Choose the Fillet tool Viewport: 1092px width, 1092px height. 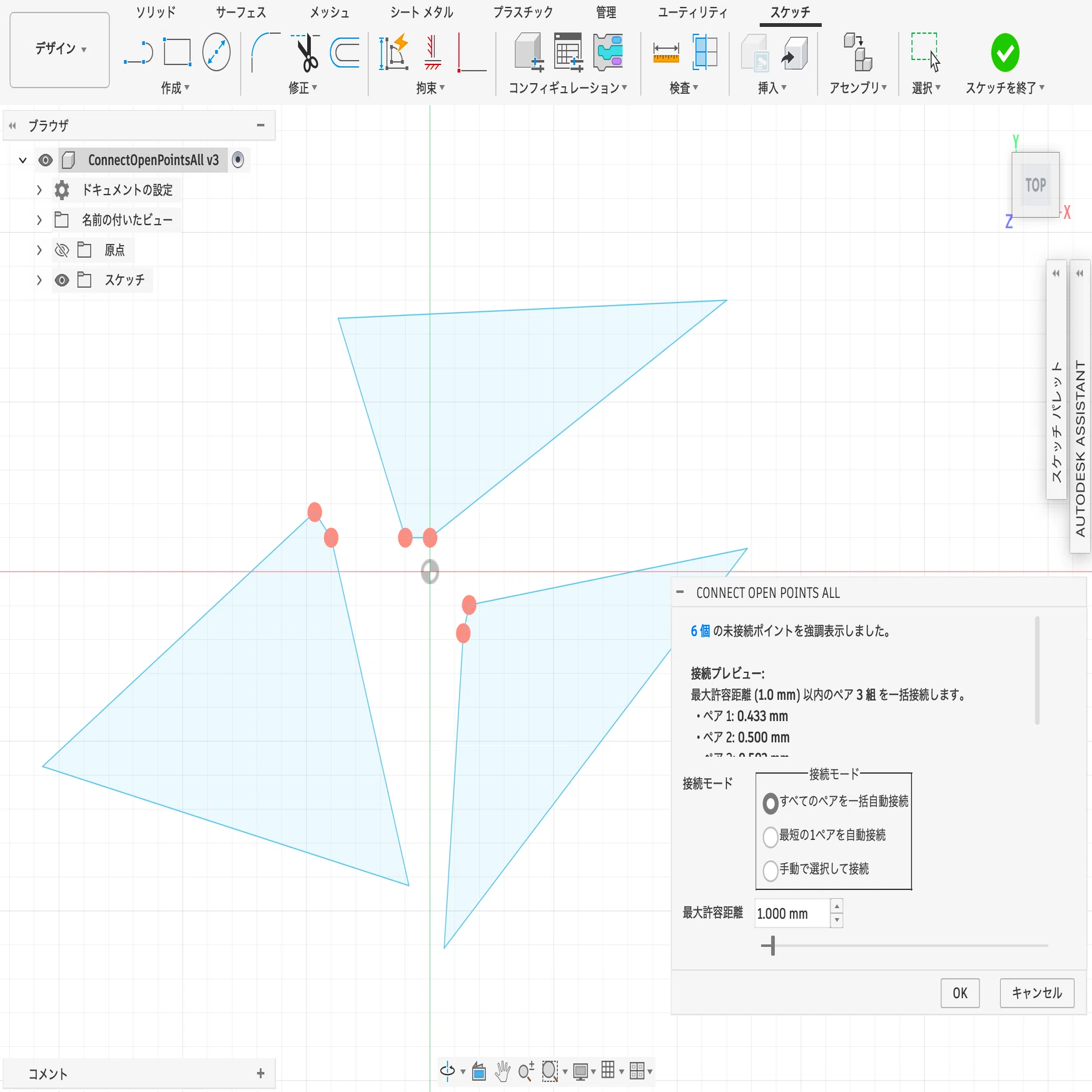(x=265, y=53)
